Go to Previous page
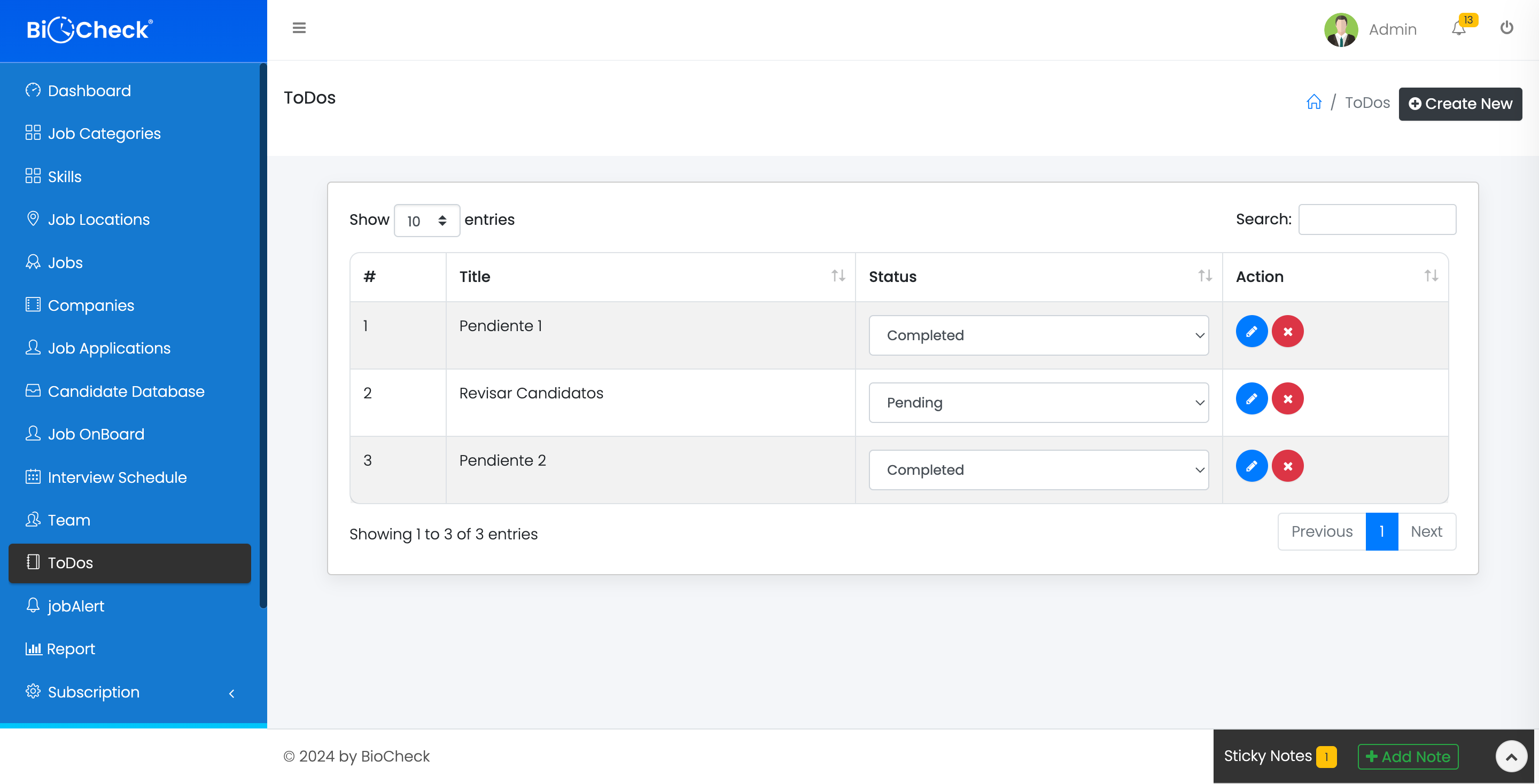Image resolution: width=1539 pixels, height=784 pixels. pyautogui.click(x=1322, y=532)
